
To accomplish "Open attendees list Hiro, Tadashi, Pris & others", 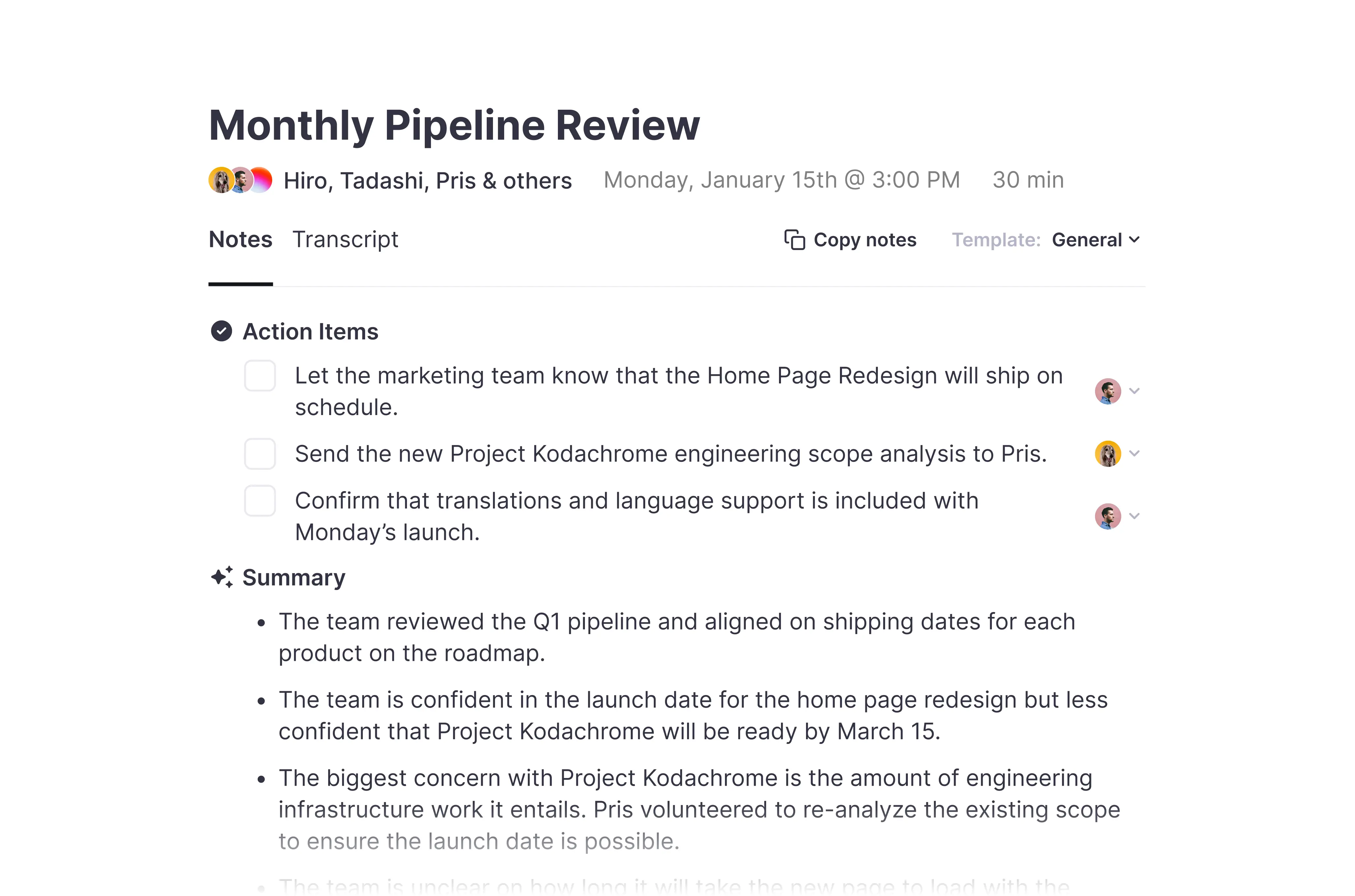I will coord(427,181).
